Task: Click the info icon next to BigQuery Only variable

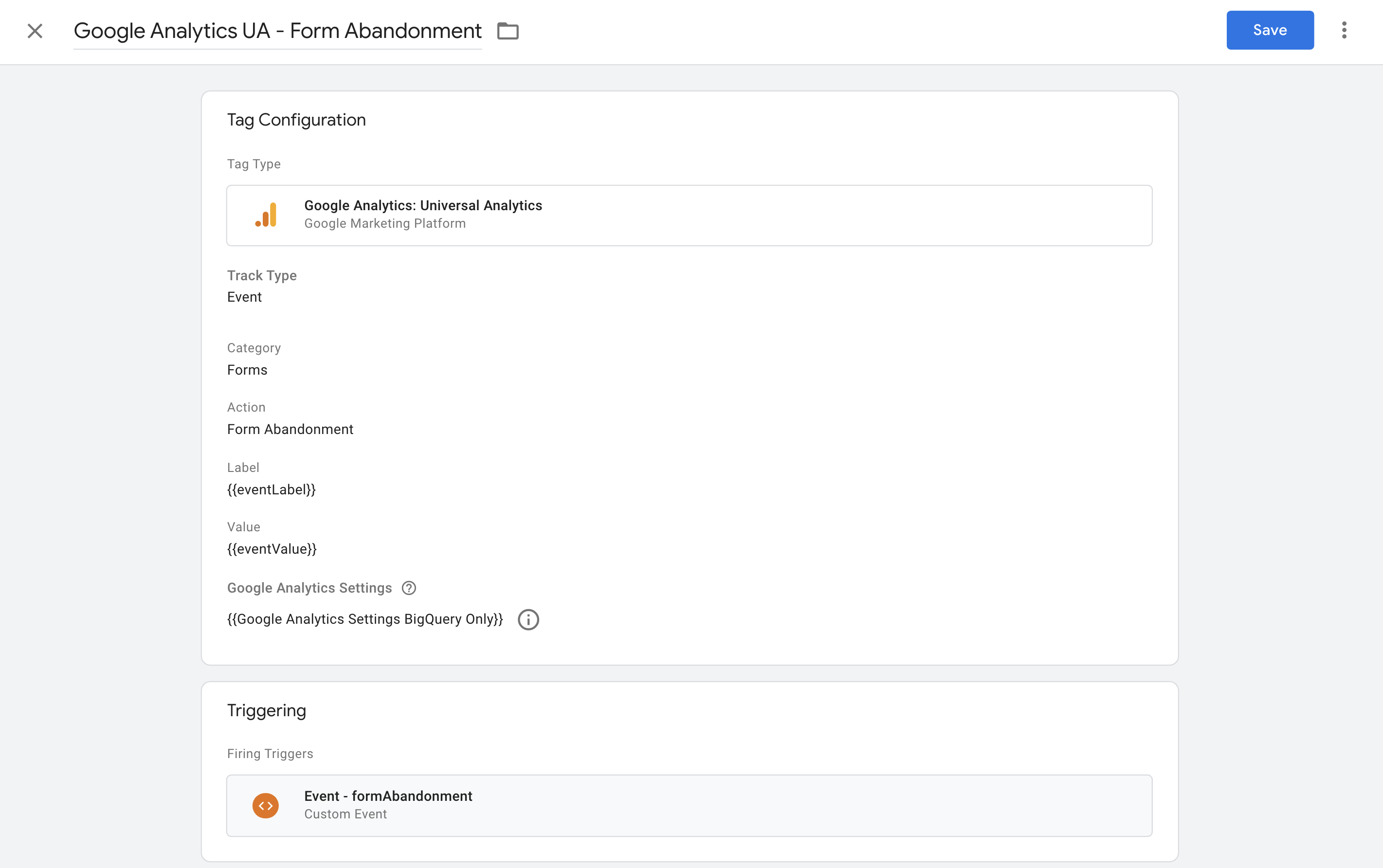Action: tap(528, 619)
